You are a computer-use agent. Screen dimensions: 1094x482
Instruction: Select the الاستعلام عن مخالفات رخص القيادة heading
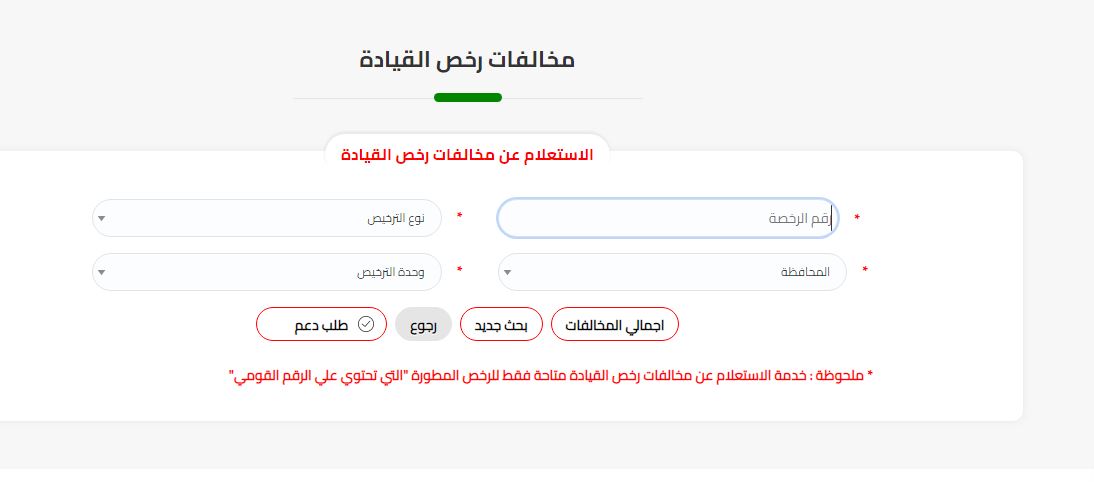pos(467,155)
